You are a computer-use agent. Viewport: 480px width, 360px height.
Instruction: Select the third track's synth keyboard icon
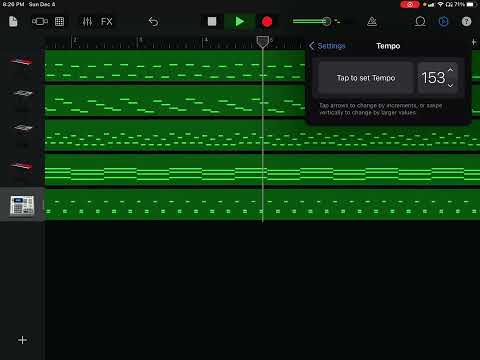pyautogui.click(x=22, y=127)
